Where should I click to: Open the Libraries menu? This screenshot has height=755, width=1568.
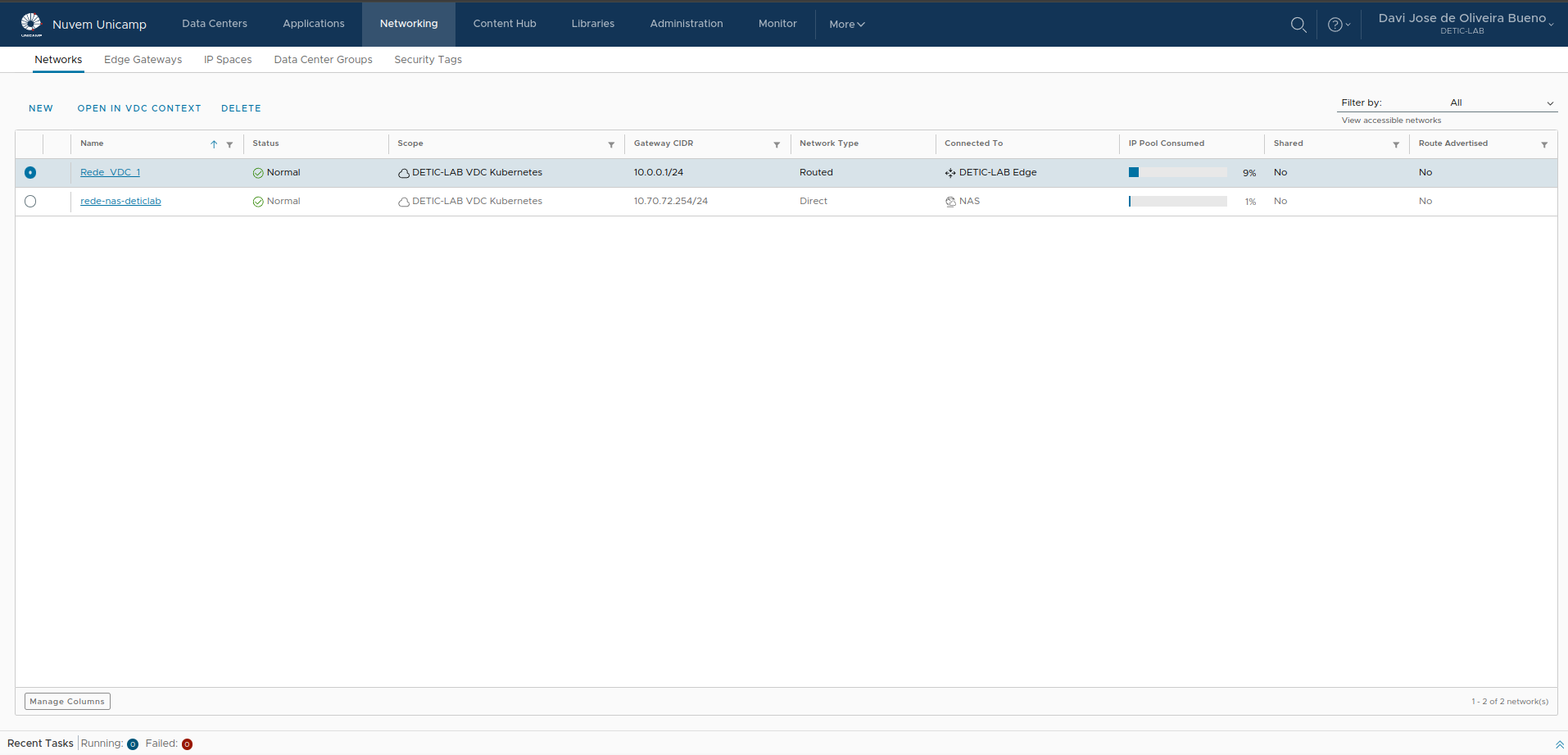click(593, 24)
